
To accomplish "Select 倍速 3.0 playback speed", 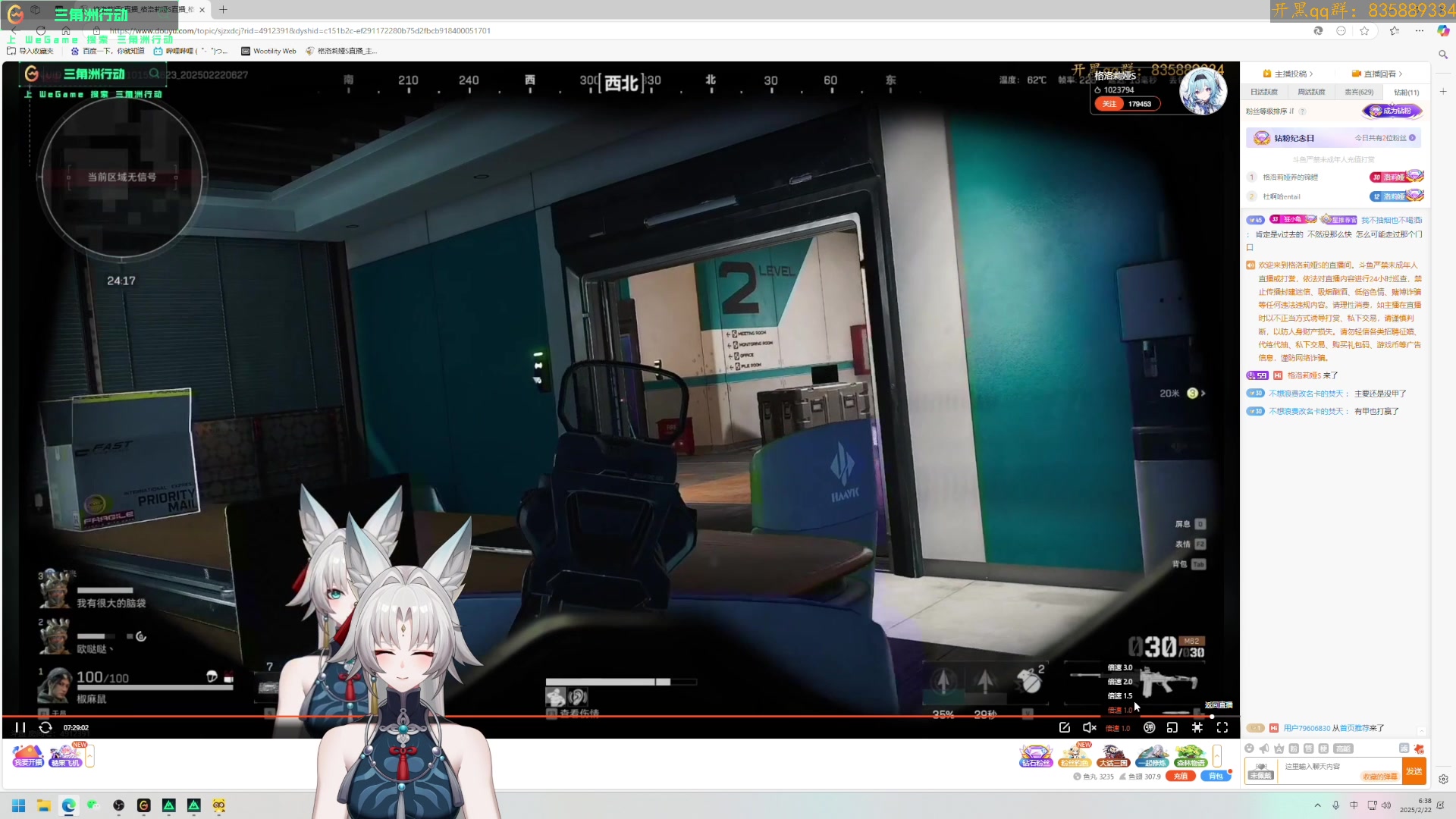I will pos(1120,667).
